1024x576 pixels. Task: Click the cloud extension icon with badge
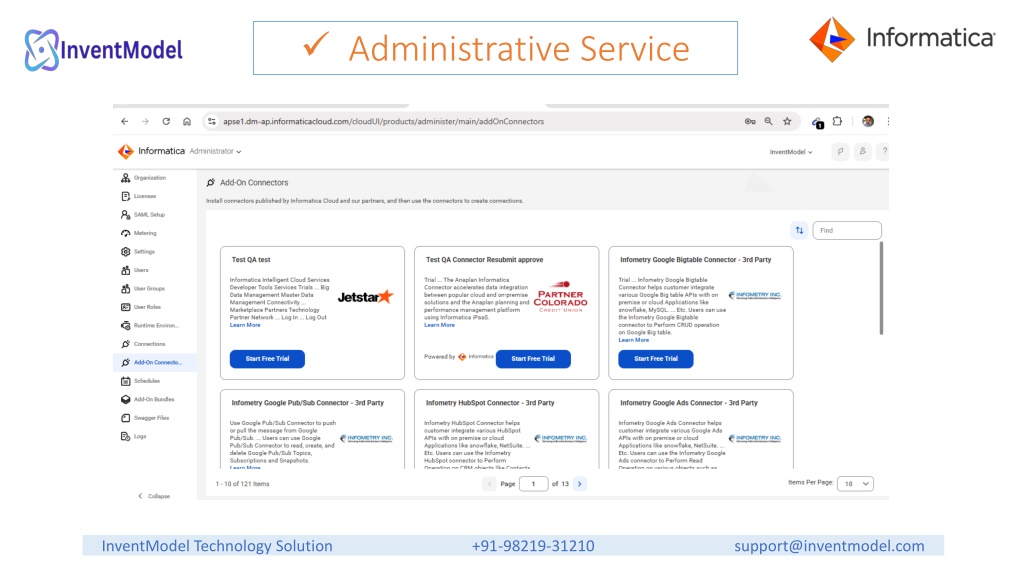(817, 122)
